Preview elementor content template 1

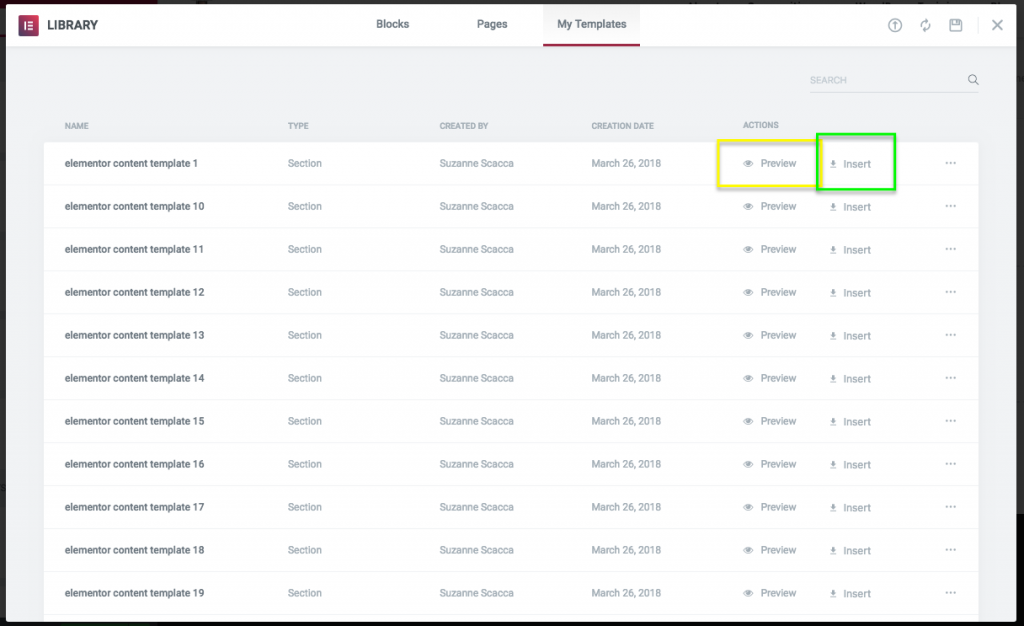pos(770,163)
